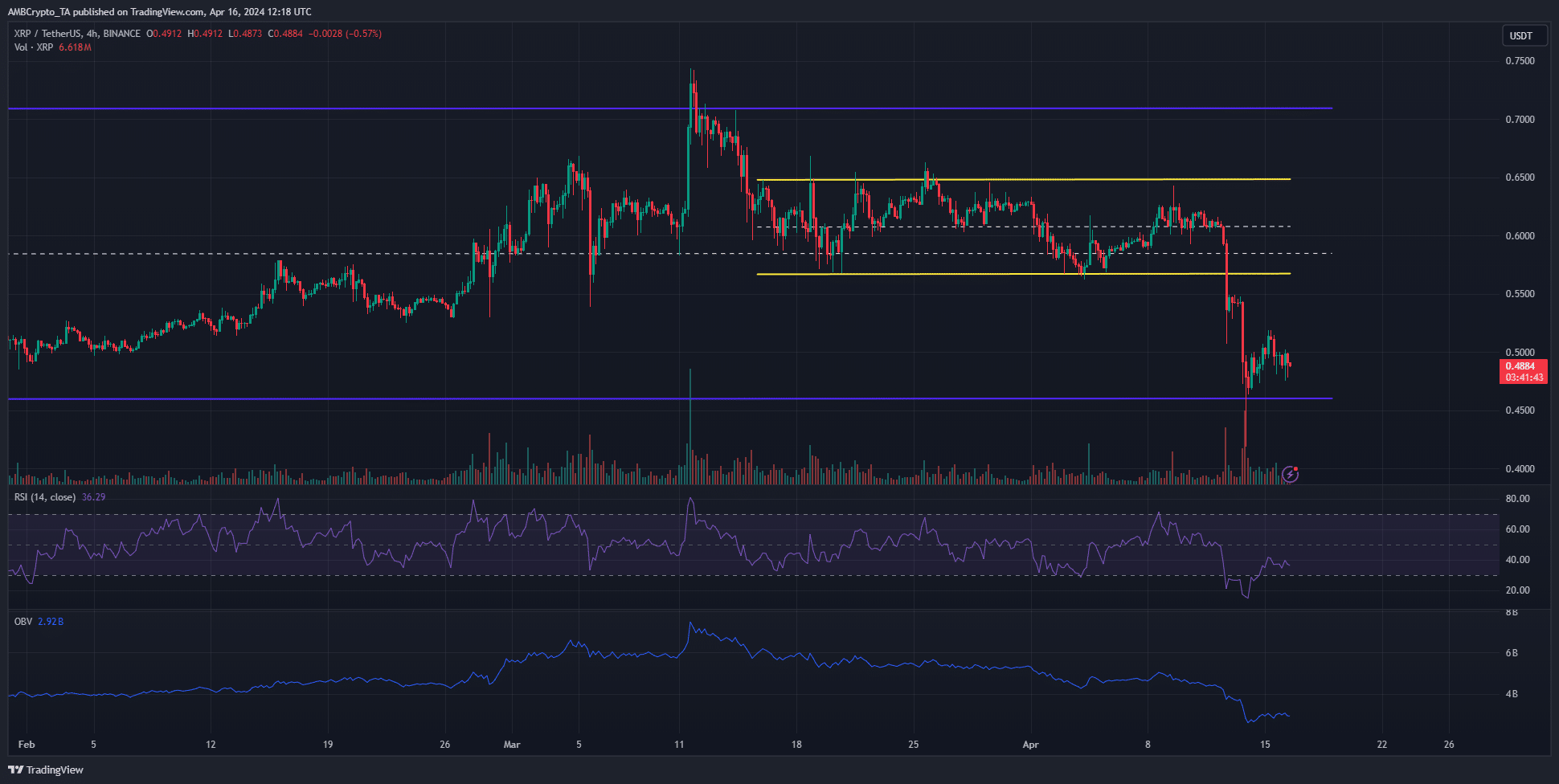The width and height of the screenshot is (1559, 784).
Task: Click the volume value 6.618M
Action: pyautogui.click(x=75, y=47)
